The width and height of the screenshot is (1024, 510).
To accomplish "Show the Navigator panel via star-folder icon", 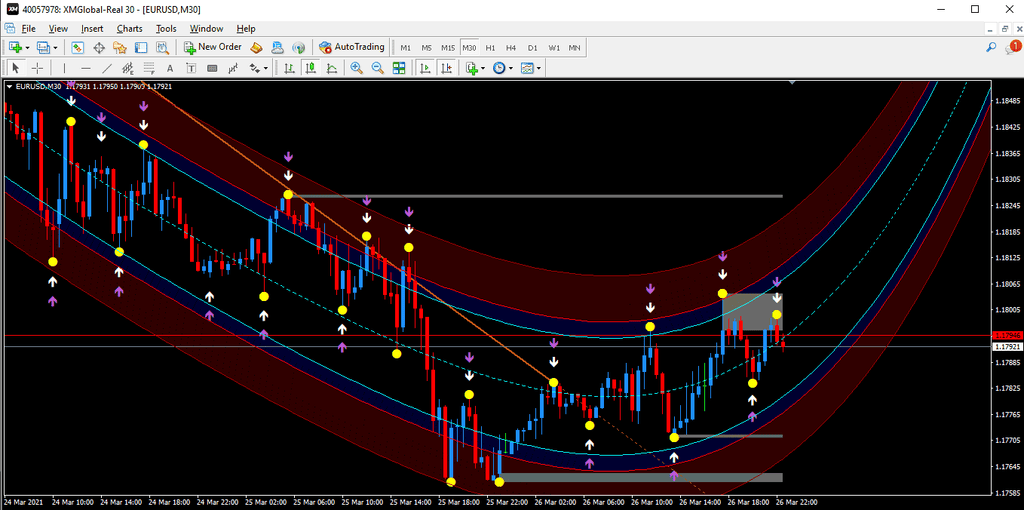I will tap(120, 48).
